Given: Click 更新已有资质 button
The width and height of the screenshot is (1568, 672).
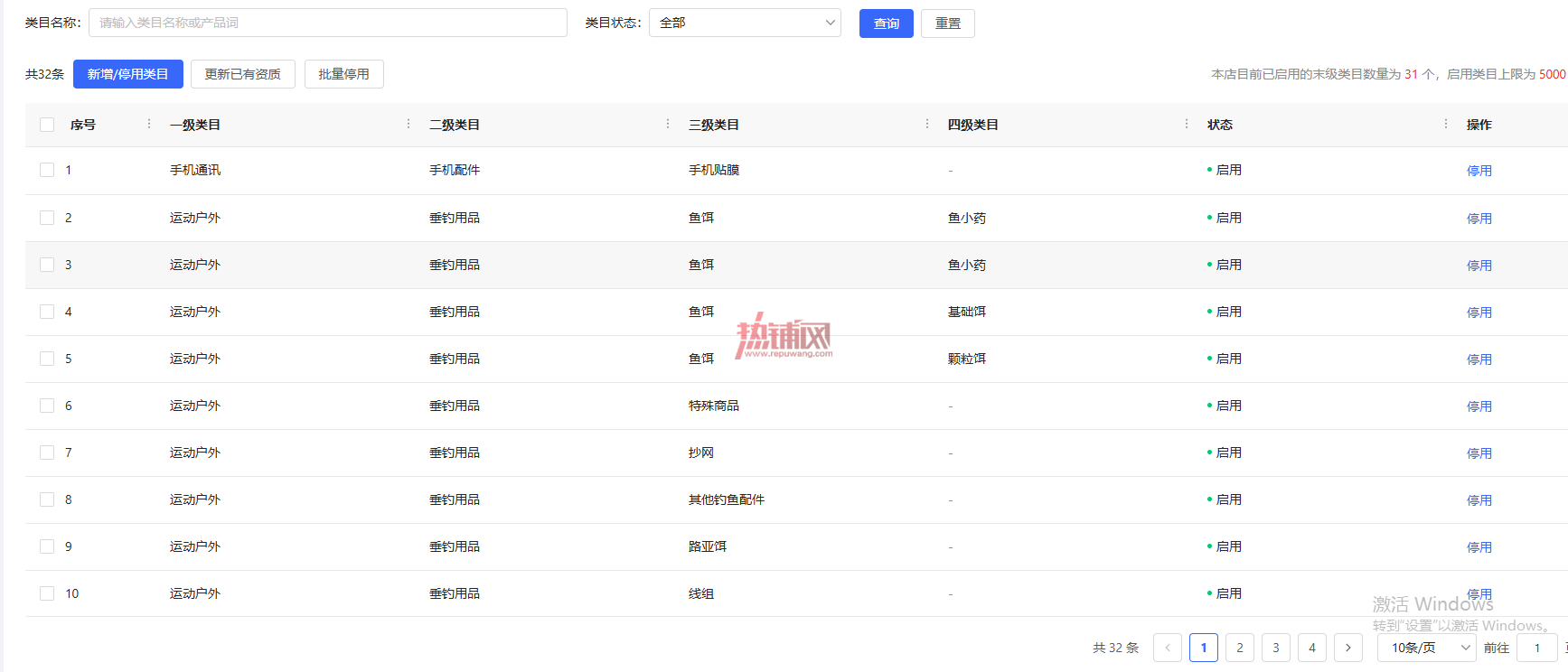Looking at the screenshot, I should pyautogui.click(x=243, y=74).
